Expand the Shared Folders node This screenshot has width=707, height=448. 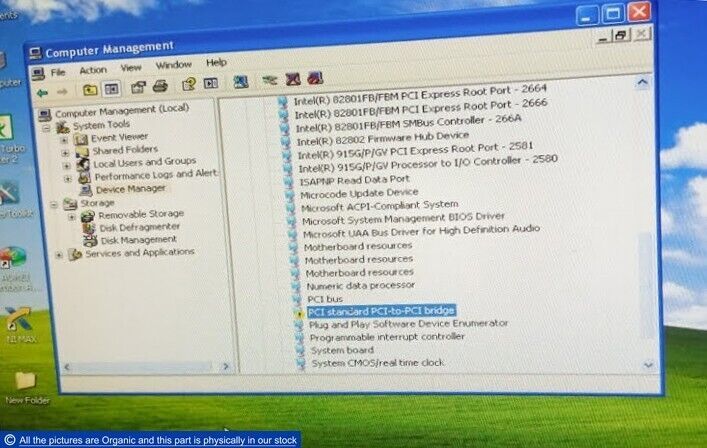click(x=65, y=153)
